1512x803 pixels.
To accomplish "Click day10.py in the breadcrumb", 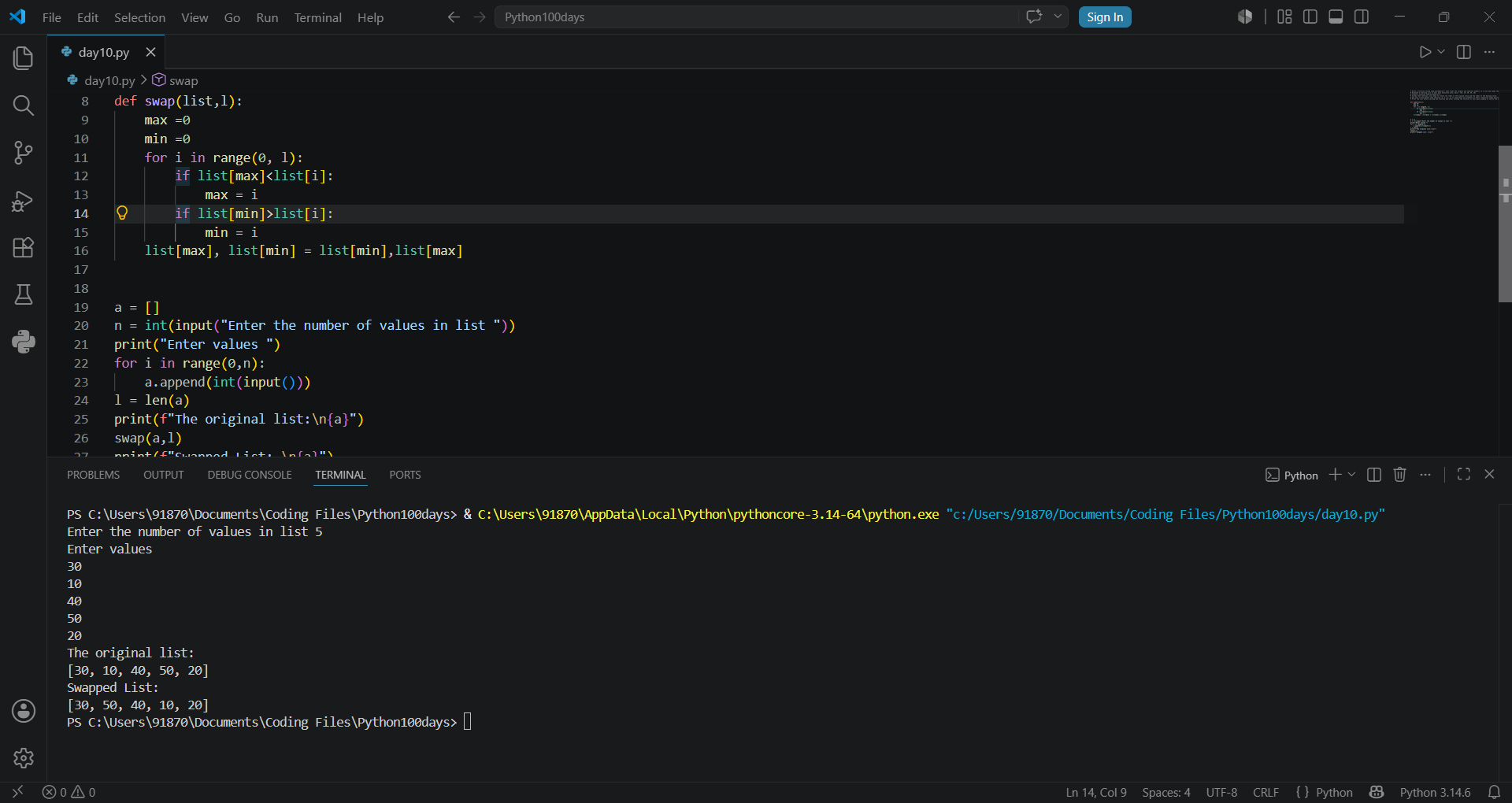I will 109,80.
